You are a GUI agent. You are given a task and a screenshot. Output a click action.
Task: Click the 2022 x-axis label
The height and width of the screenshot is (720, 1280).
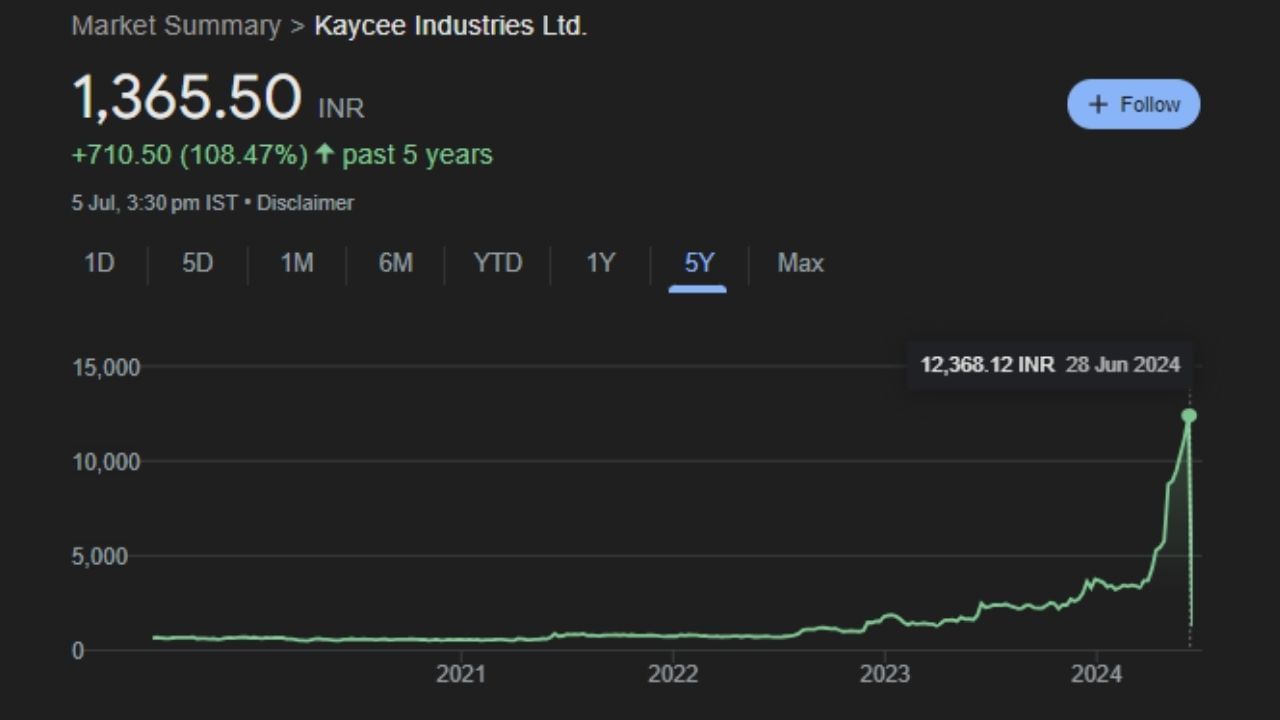[x=672, y=674]
